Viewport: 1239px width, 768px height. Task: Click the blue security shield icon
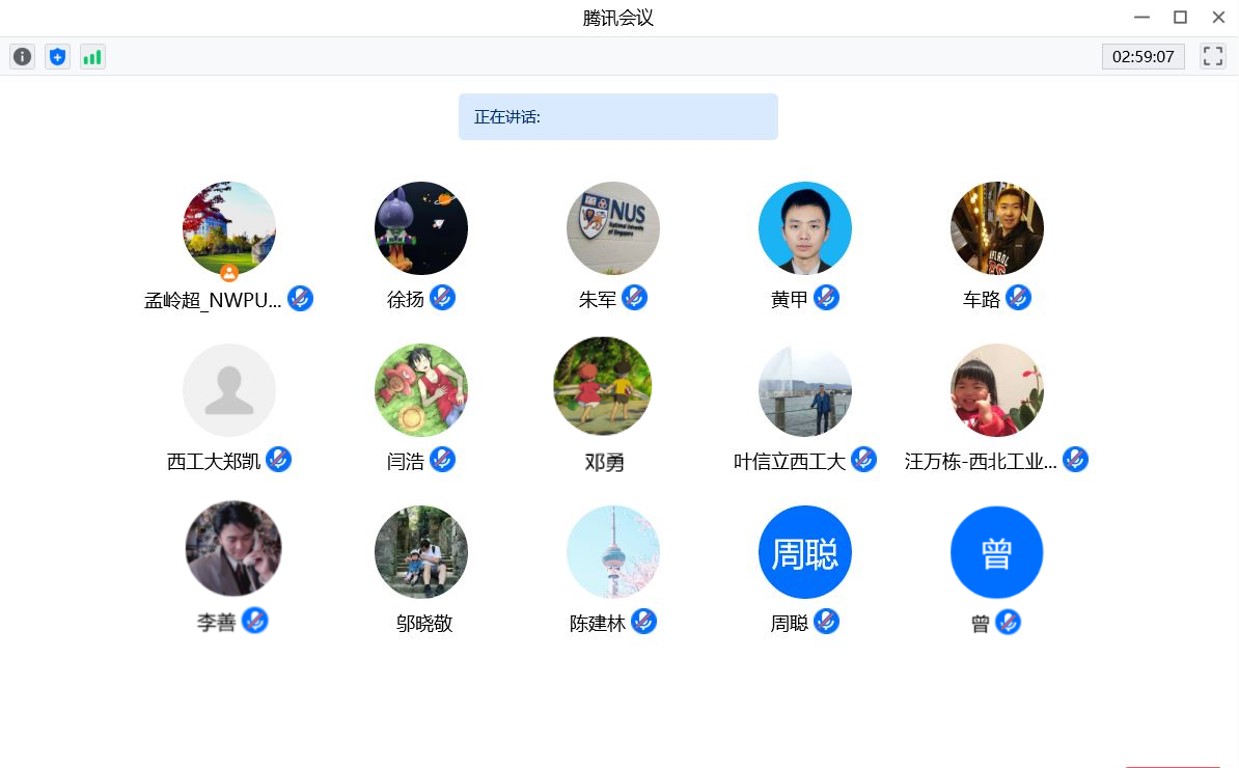tap(57, 57)
